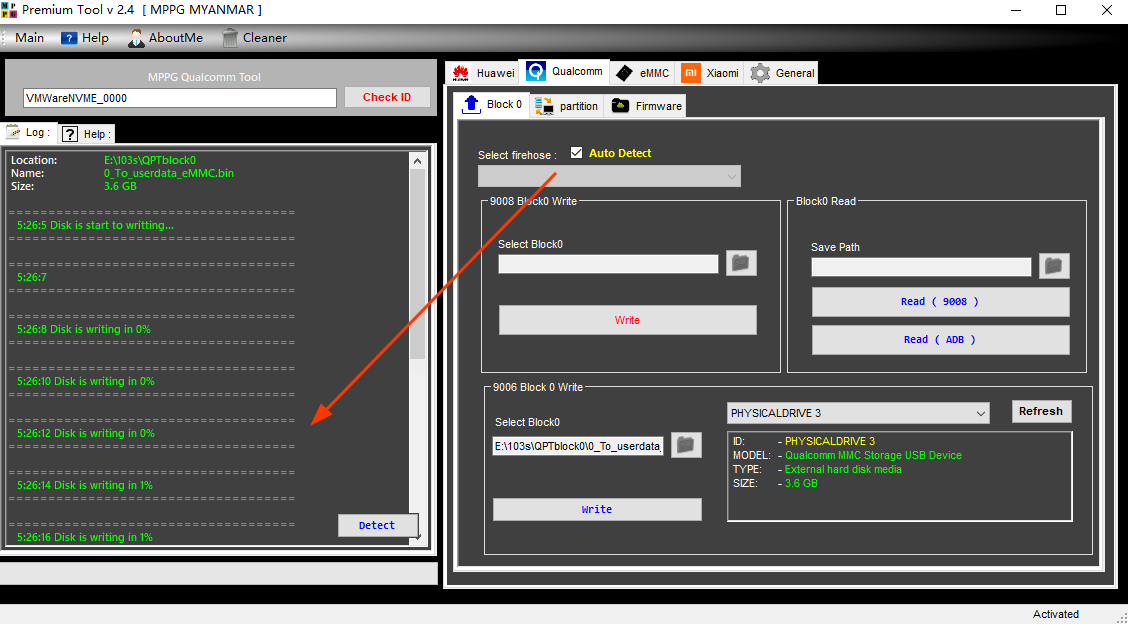Select the partition sub-tab

[x=566, y=106]
